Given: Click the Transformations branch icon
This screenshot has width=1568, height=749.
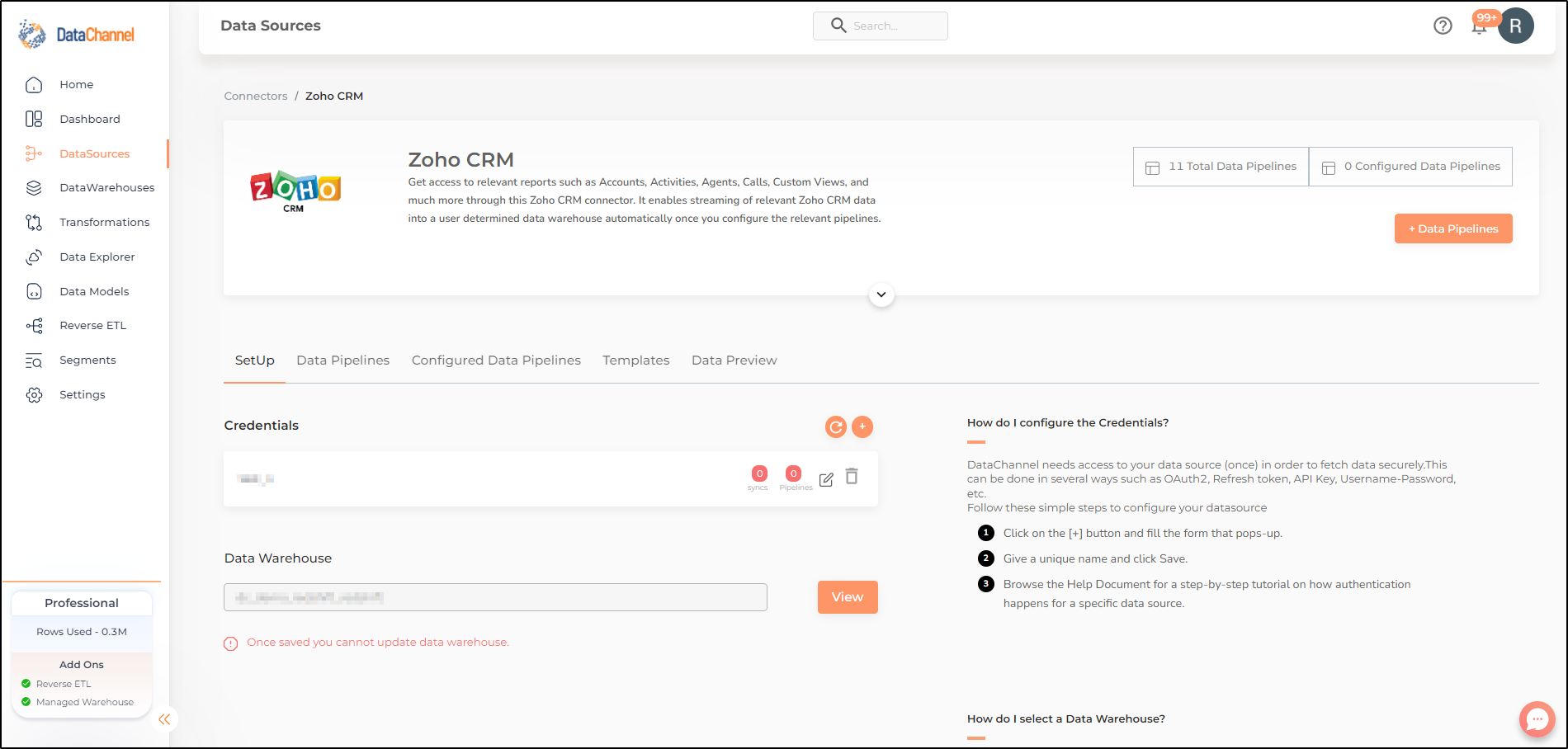Looking at the screenshot, I should [x=34, y=223].
